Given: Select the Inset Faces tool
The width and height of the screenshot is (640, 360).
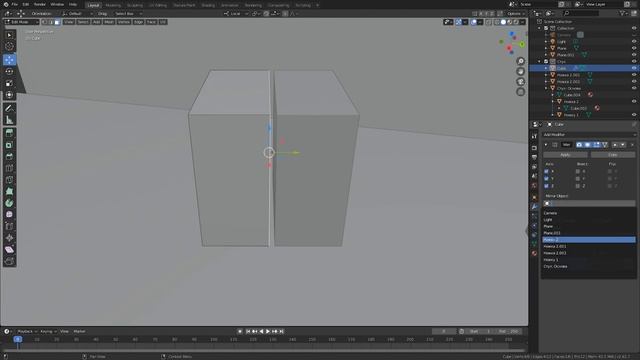Looking at the screenshot, I should (x=9, y=145).
